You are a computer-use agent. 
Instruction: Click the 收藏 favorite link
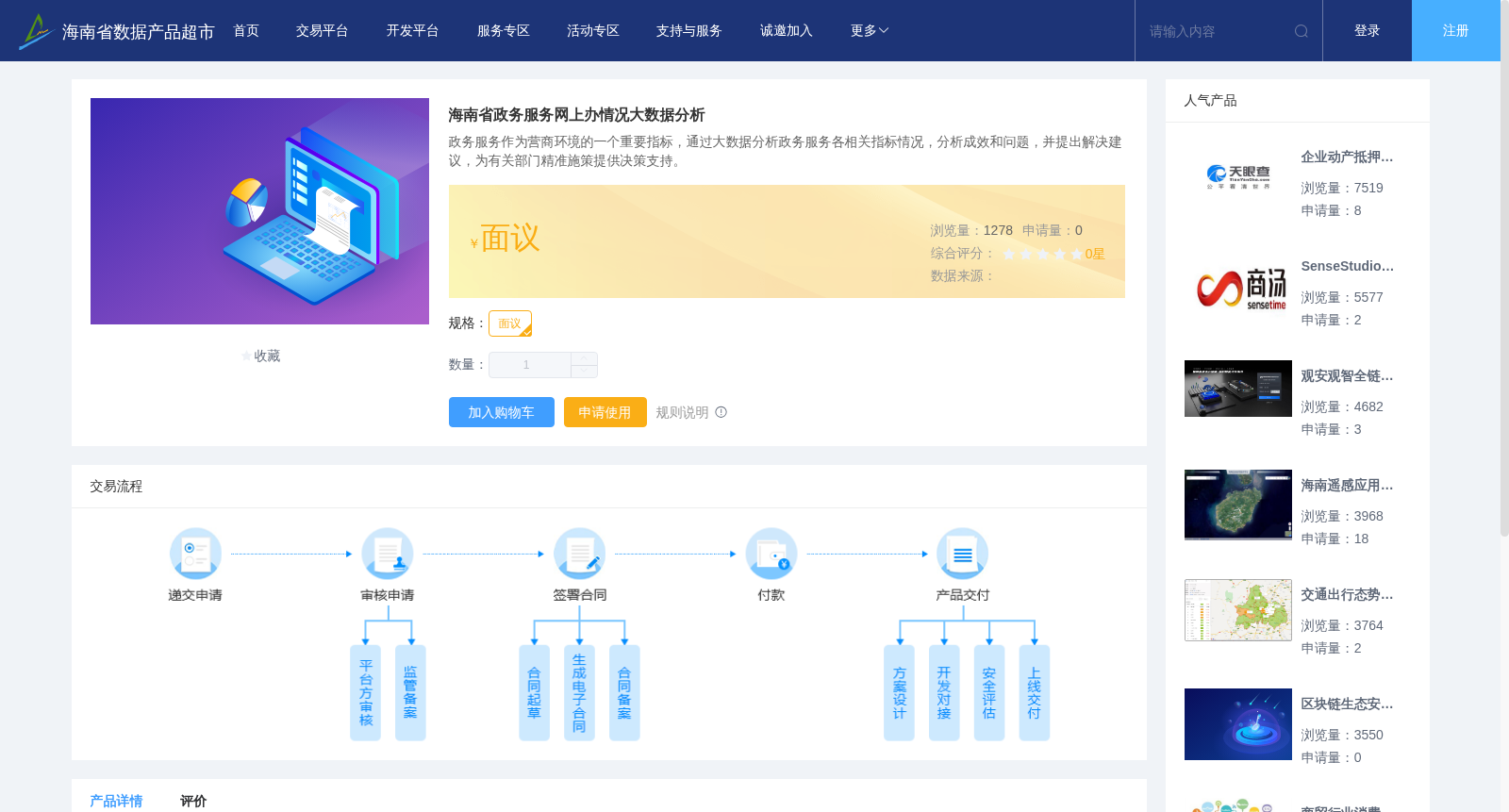(267, 356)
